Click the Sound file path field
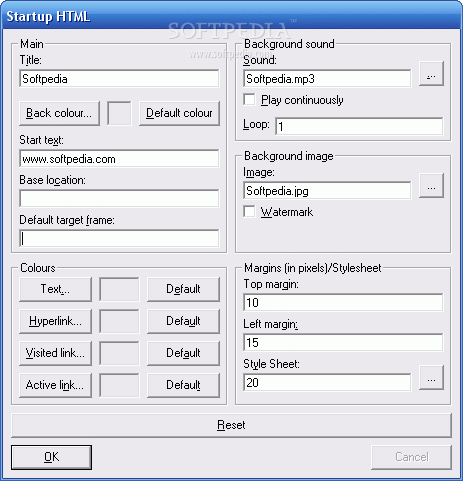 (x=327, y=79)
